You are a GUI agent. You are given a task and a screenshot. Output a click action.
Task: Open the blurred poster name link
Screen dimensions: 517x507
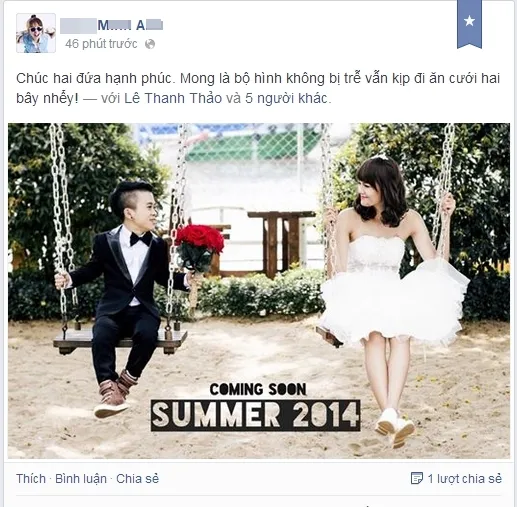(x=112, y=25)
